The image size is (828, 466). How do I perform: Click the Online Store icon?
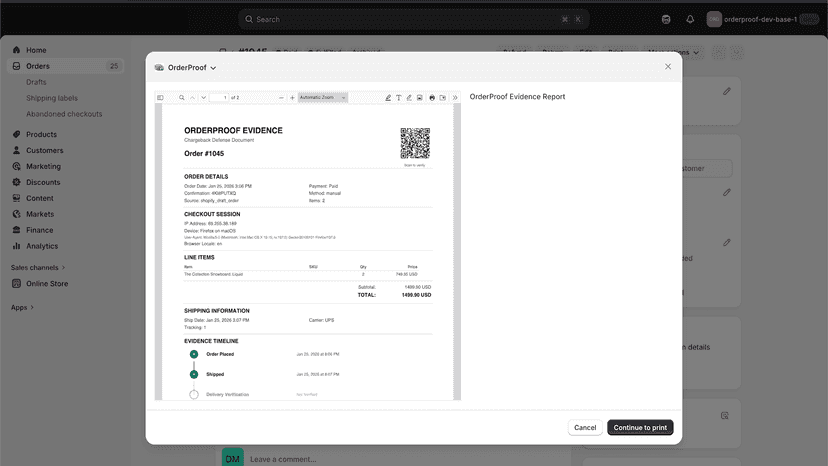(x=16, y=283)
